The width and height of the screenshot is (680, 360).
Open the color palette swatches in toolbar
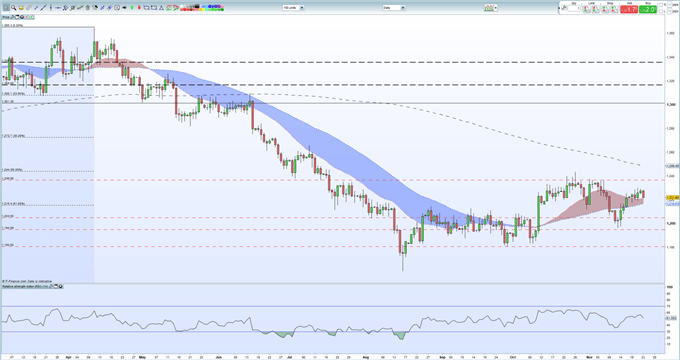point(202,8)
